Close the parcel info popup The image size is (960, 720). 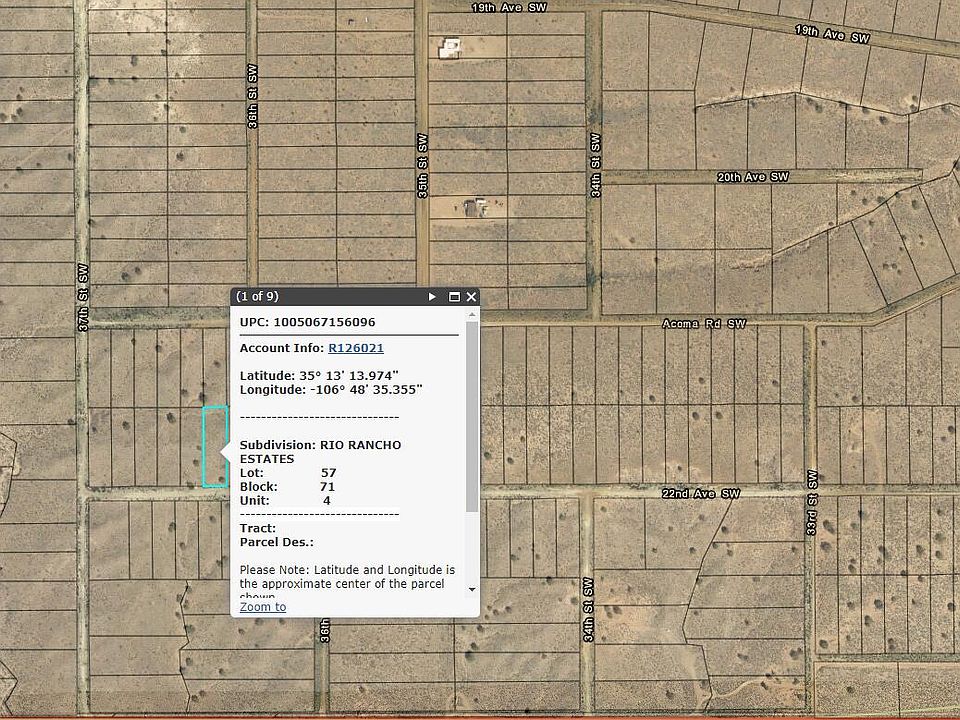click(x=471, y=297)
